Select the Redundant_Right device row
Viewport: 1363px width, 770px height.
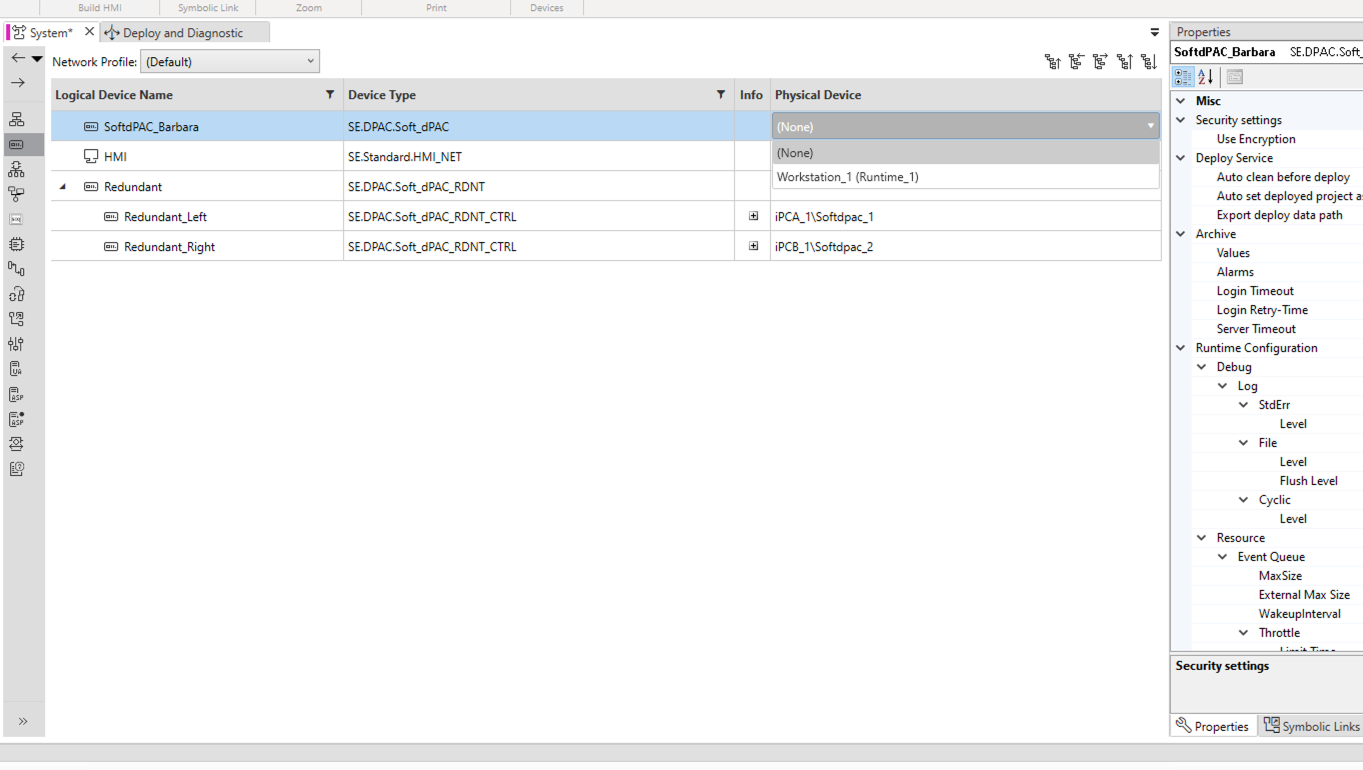[169, 247]
